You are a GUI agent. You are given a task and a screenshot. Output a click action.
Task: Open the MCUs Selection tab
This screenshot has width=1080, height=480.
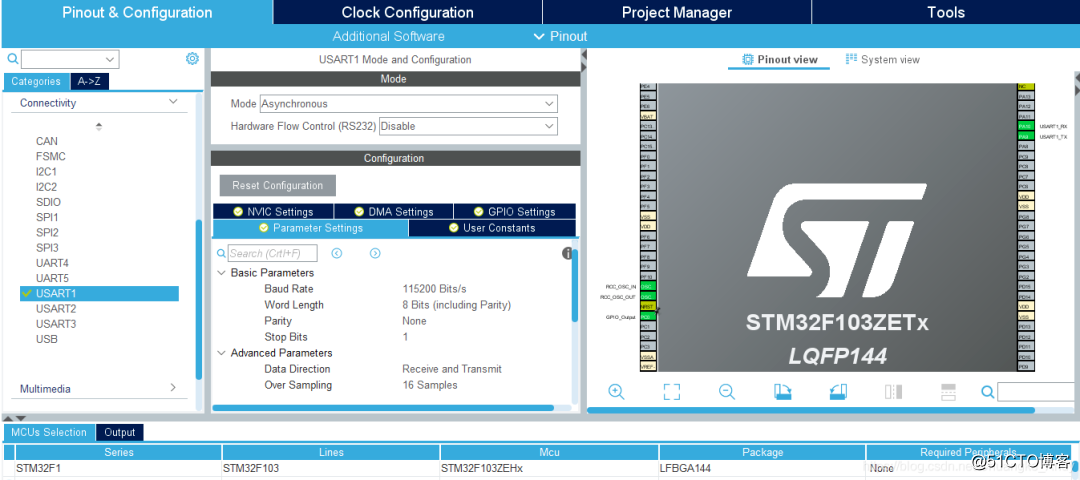tap(49, 432)
